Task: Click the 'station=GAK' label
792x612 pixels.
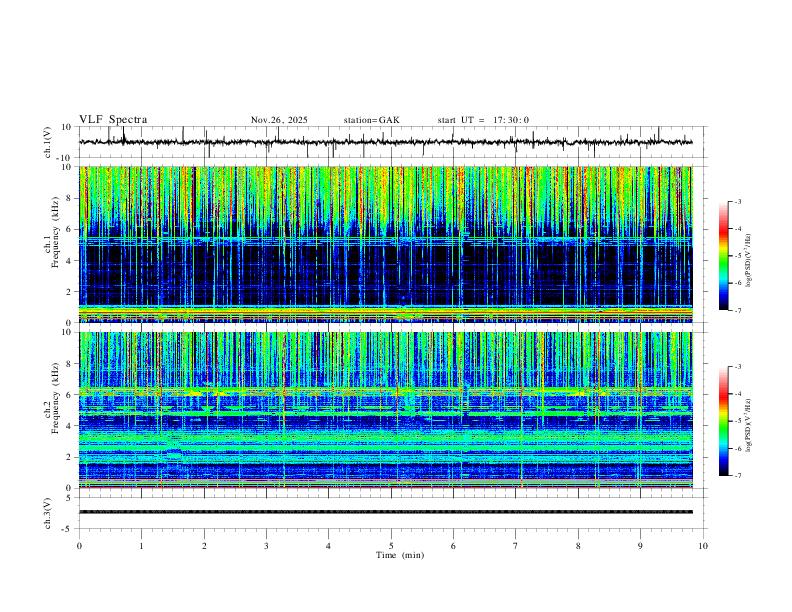Action: pyautogui.click(x=371, y=120)
